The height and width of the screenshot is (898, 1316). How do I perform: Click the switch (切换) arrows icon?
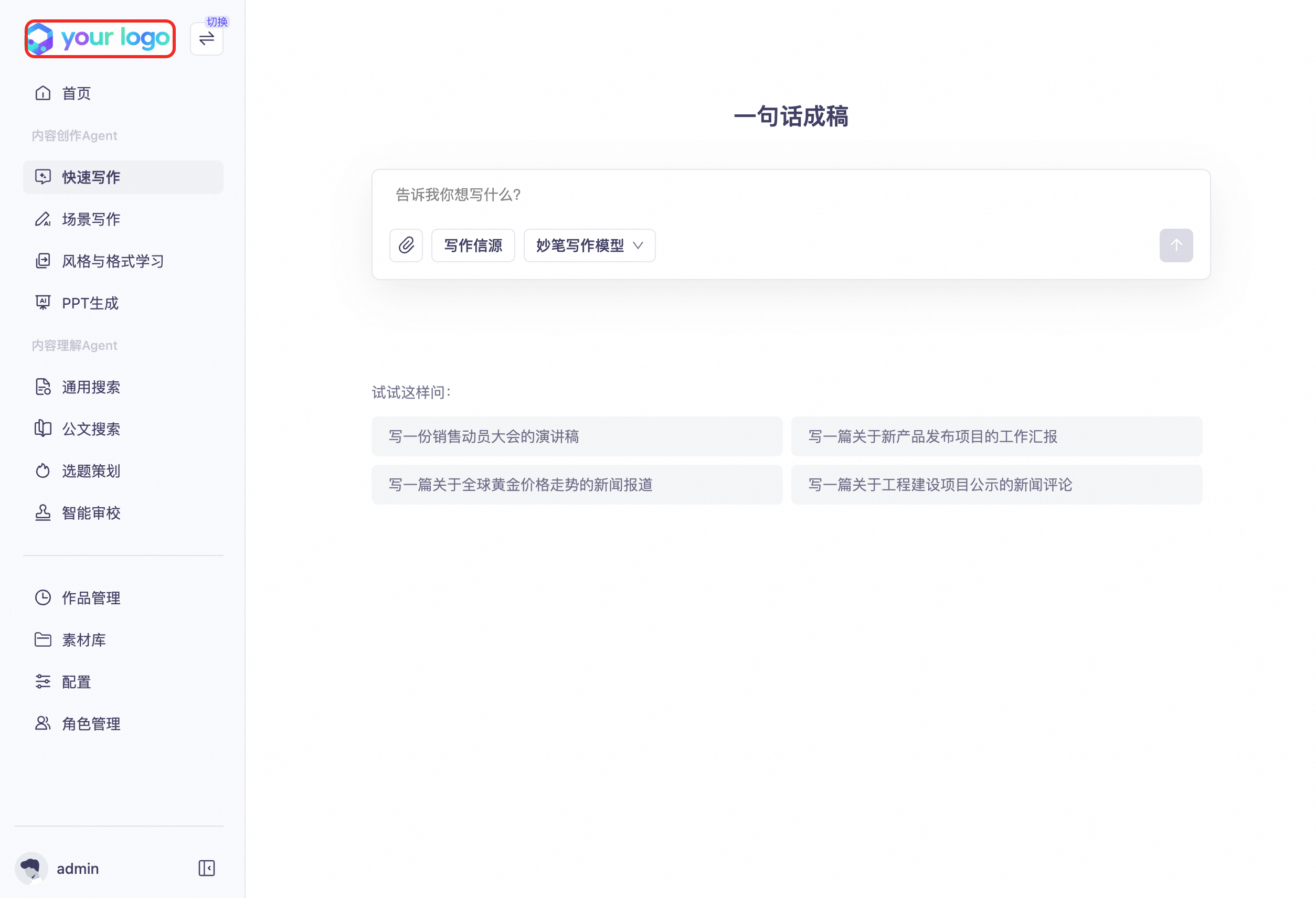point(206,38)
